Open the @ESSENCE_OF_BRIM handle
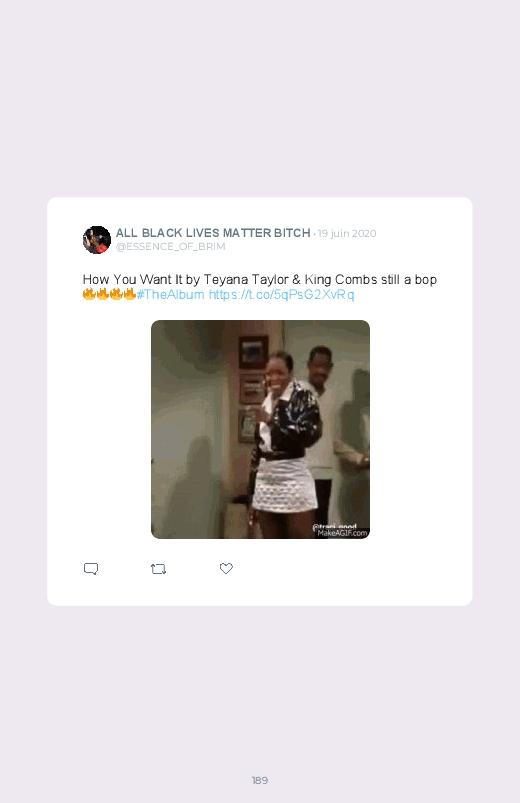Image resolution: width=520 pixels, height=803 pixels. pyautogui.click(x=170, y=247)
